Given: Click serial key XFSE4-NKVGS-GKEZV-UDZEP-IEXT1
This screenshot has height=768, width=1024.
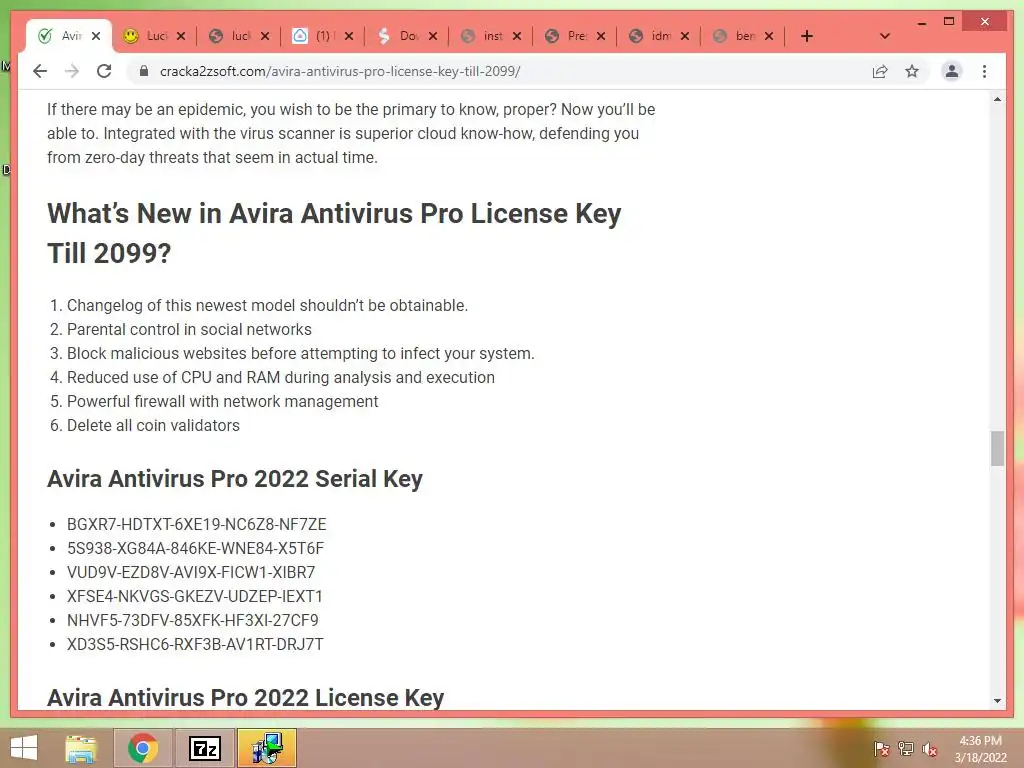Looking at the screenshot, I should point(195,596).
